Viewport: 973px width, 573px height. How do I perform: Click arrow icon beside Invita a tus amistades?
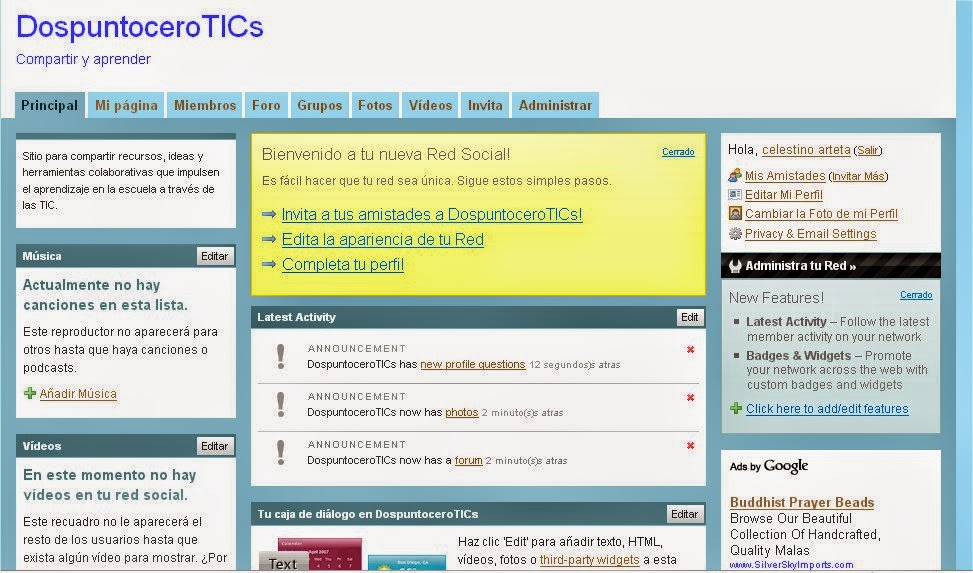pyautogui.click(x=269, y=214)
